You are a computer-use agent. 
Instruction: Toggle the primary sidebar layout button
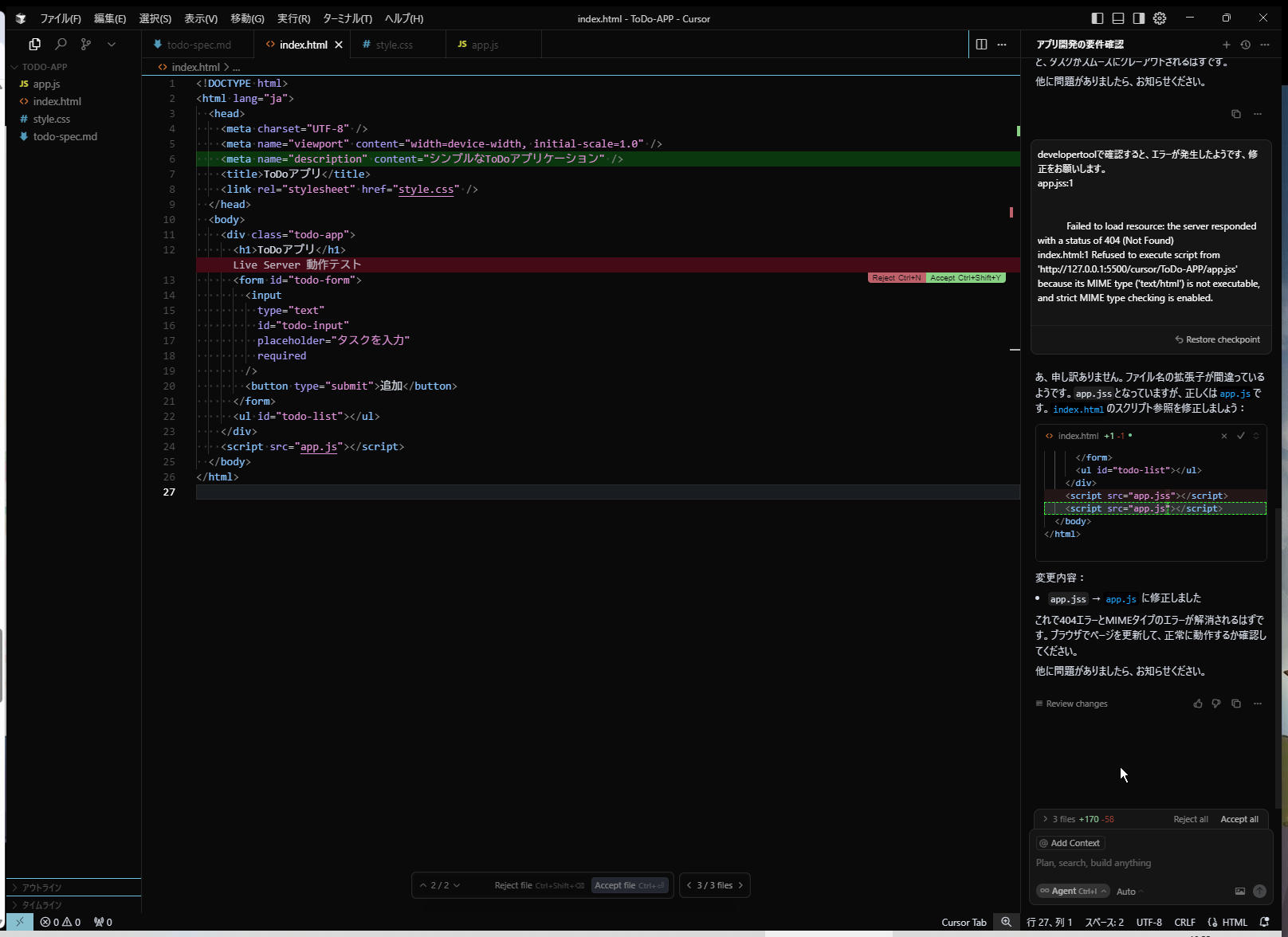(1098, 18)
